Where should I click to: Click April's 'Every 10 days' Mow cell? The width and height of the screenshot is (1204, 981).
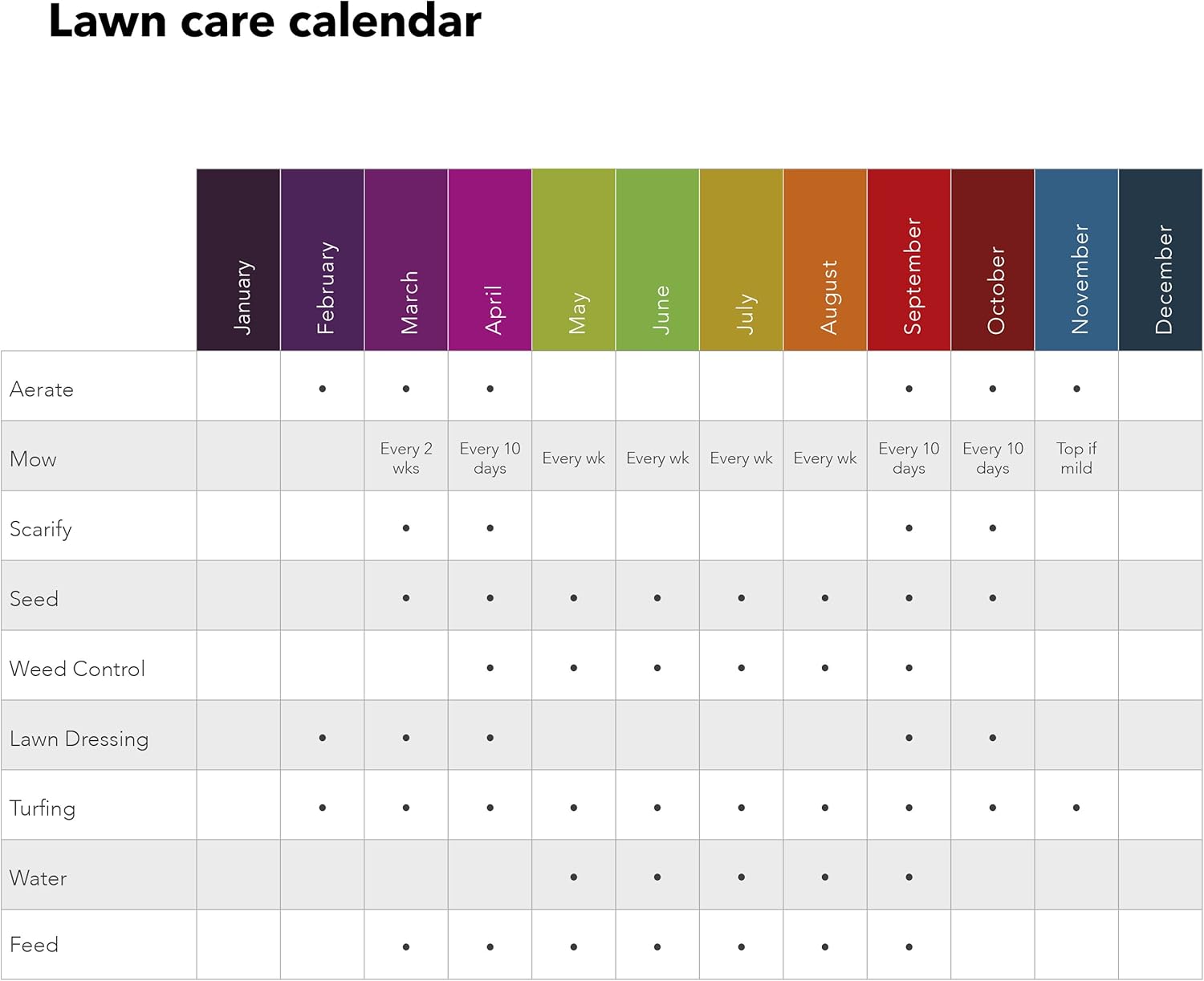click(490, 458)
